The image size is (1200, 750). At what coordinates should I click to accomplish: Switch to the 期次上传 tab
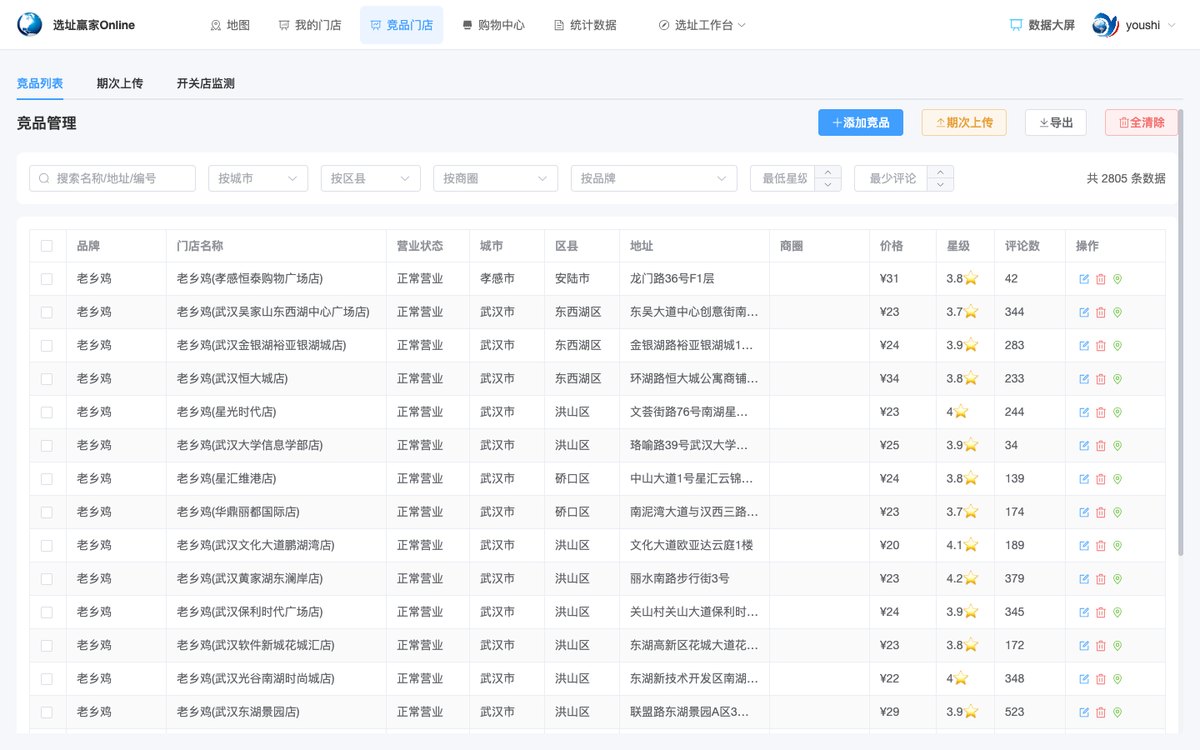tap(120, 83)
